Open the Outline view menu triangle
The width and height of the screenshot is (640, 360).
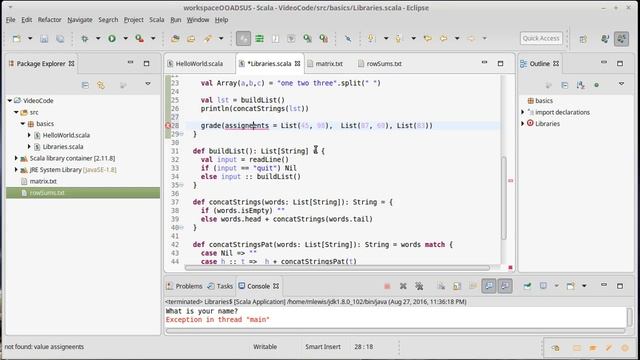621,84
